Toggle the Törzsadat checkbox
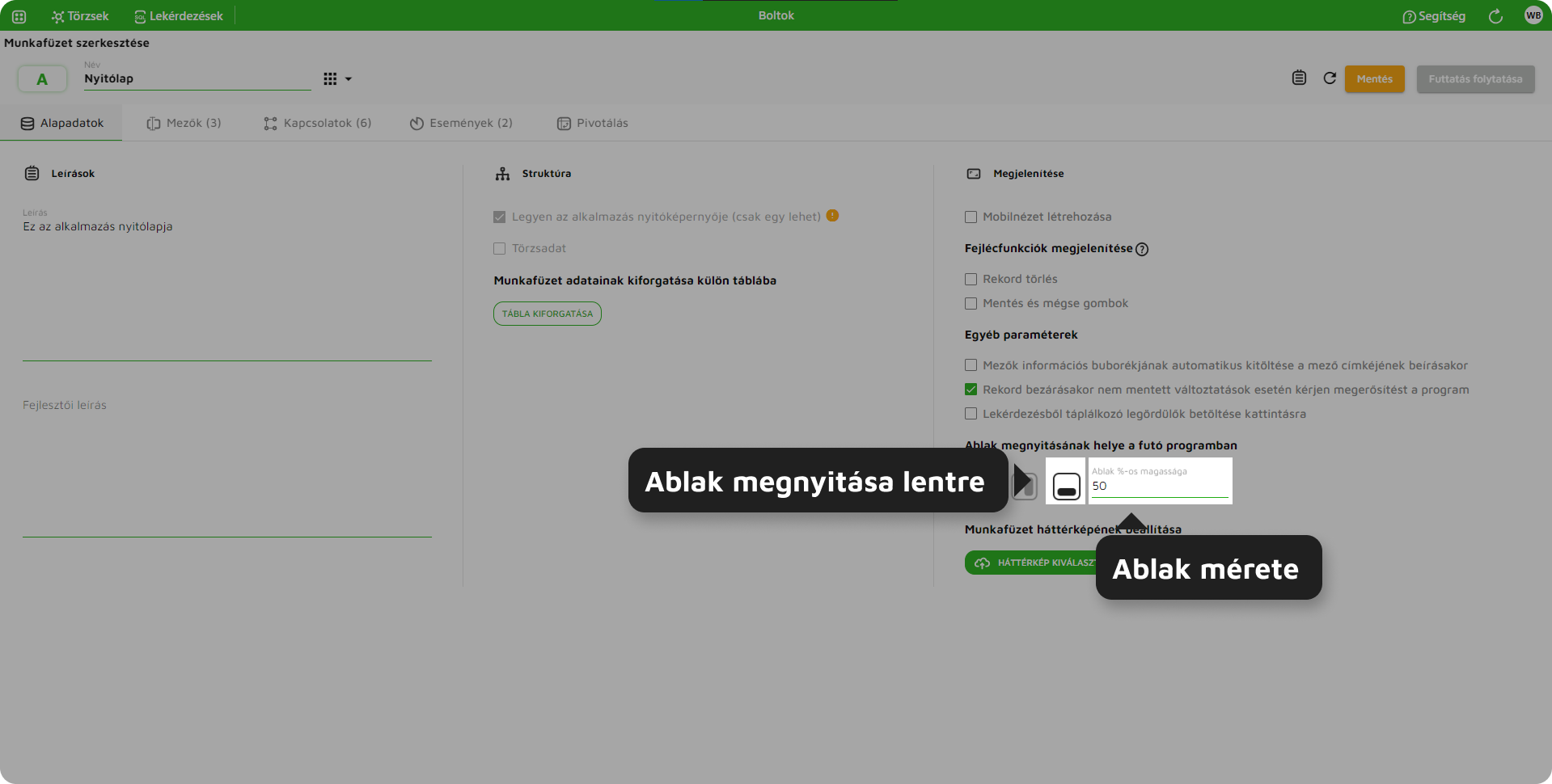 [499, 248]
